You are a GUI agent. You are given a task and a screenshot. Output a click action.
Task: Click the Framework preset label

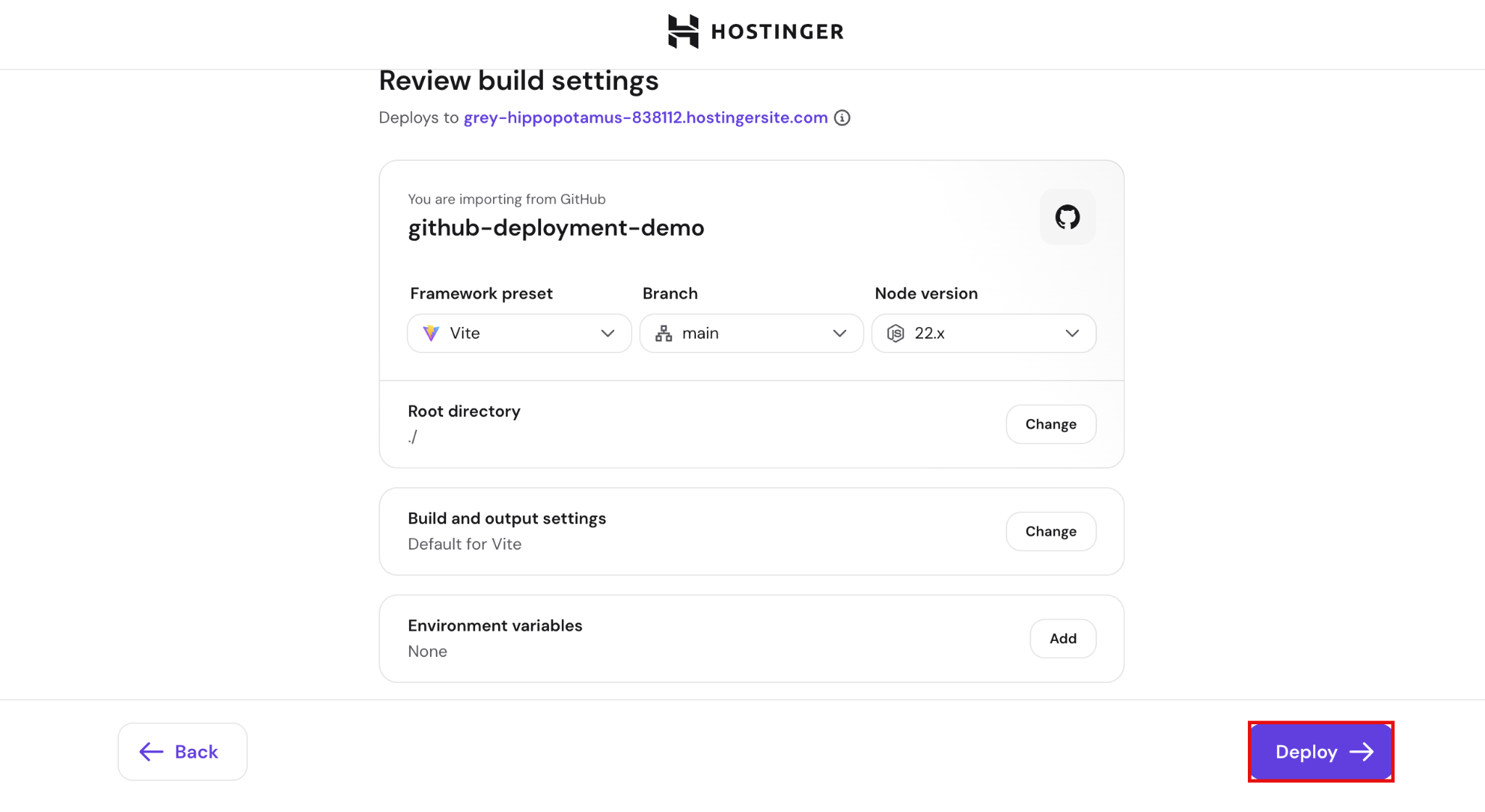[481, 294]
